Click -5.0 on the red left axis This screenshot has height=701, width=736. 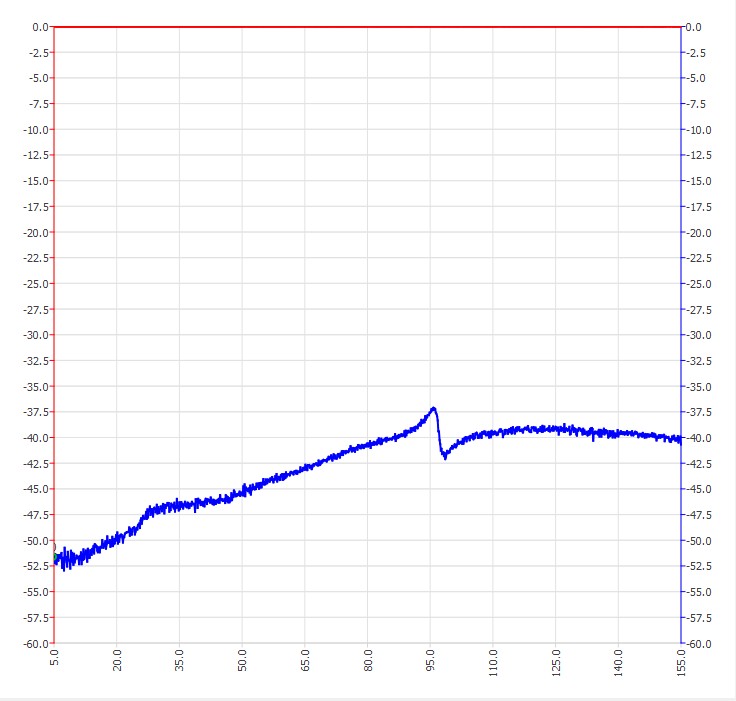(x=38, y=78)
